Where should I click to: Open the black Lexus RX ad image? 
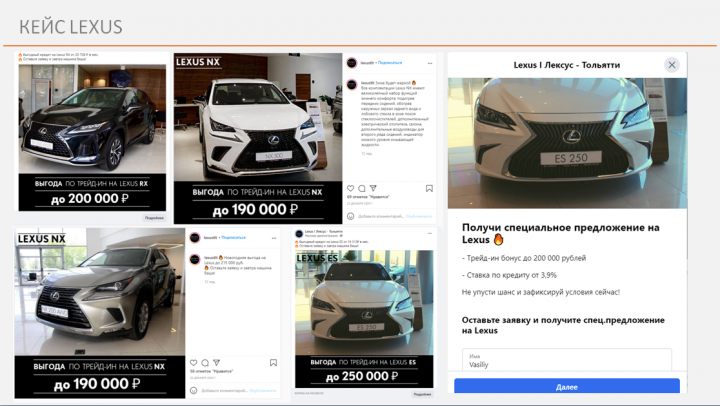[92, 119]
